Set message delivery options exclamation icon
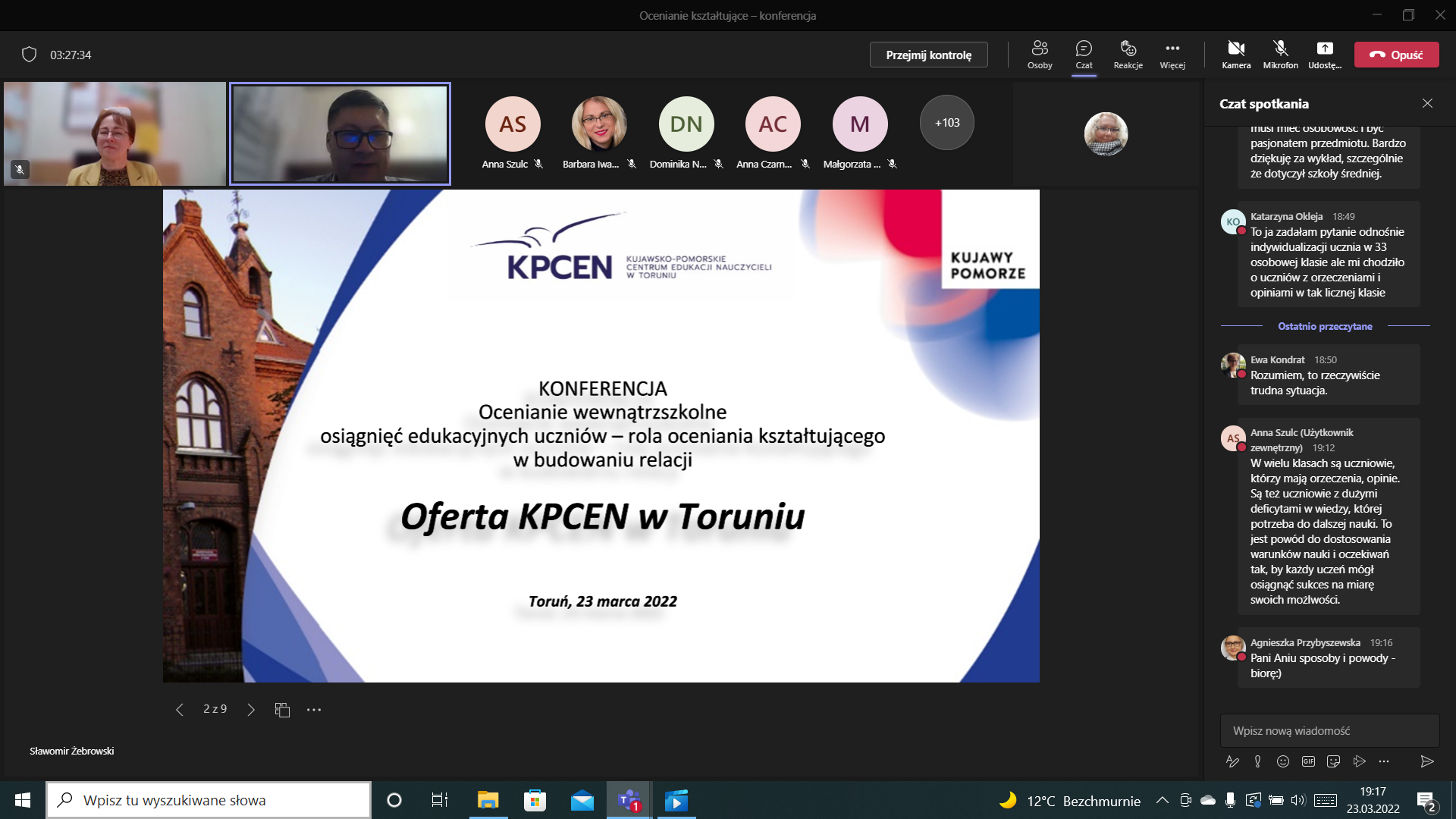Image resolution: width=1456 pixels, height=819 pixels. click(1257, 761)
